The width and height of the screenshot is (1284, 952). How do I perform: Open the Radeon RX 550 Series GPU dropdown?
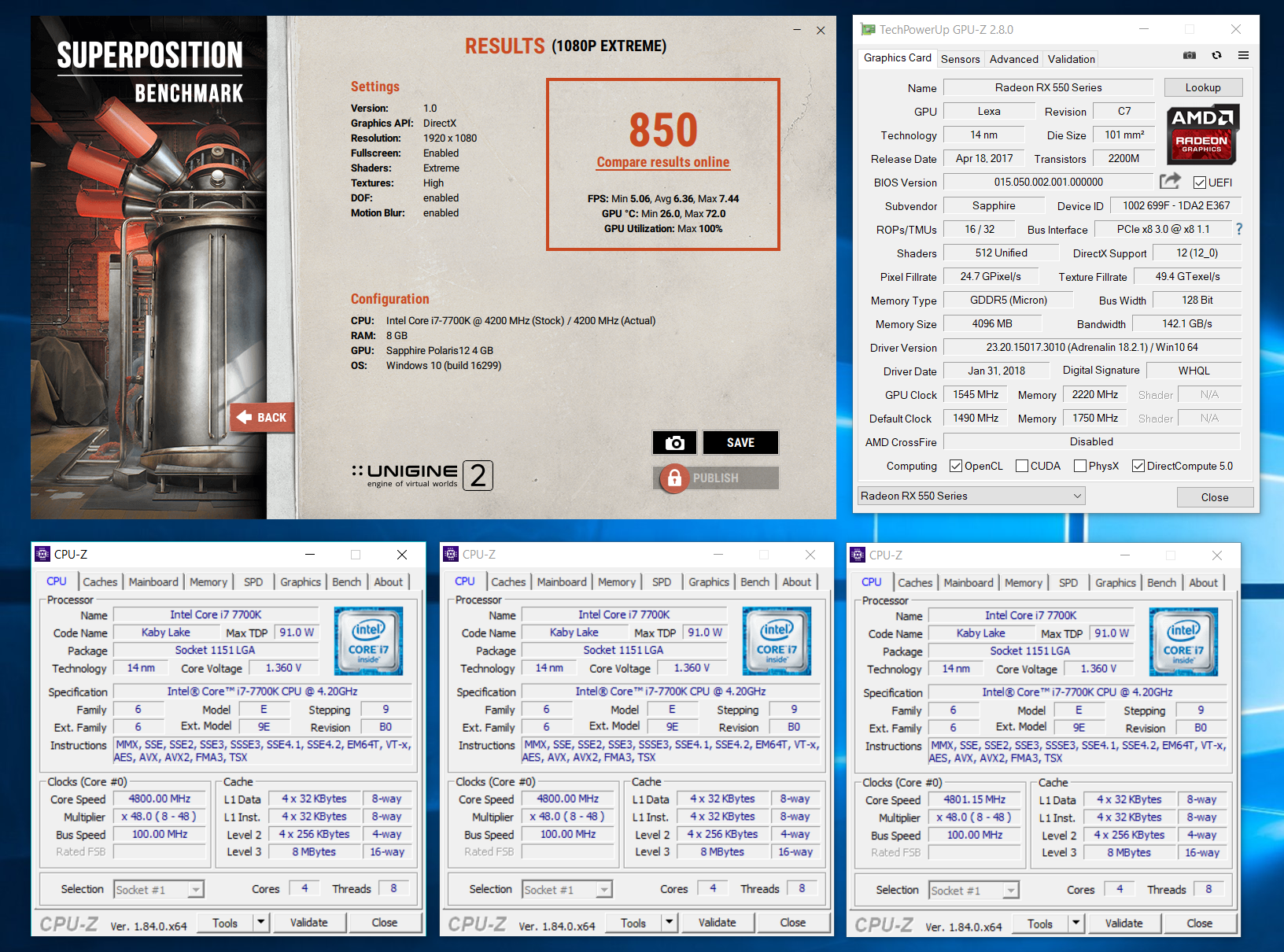point(971,496)
